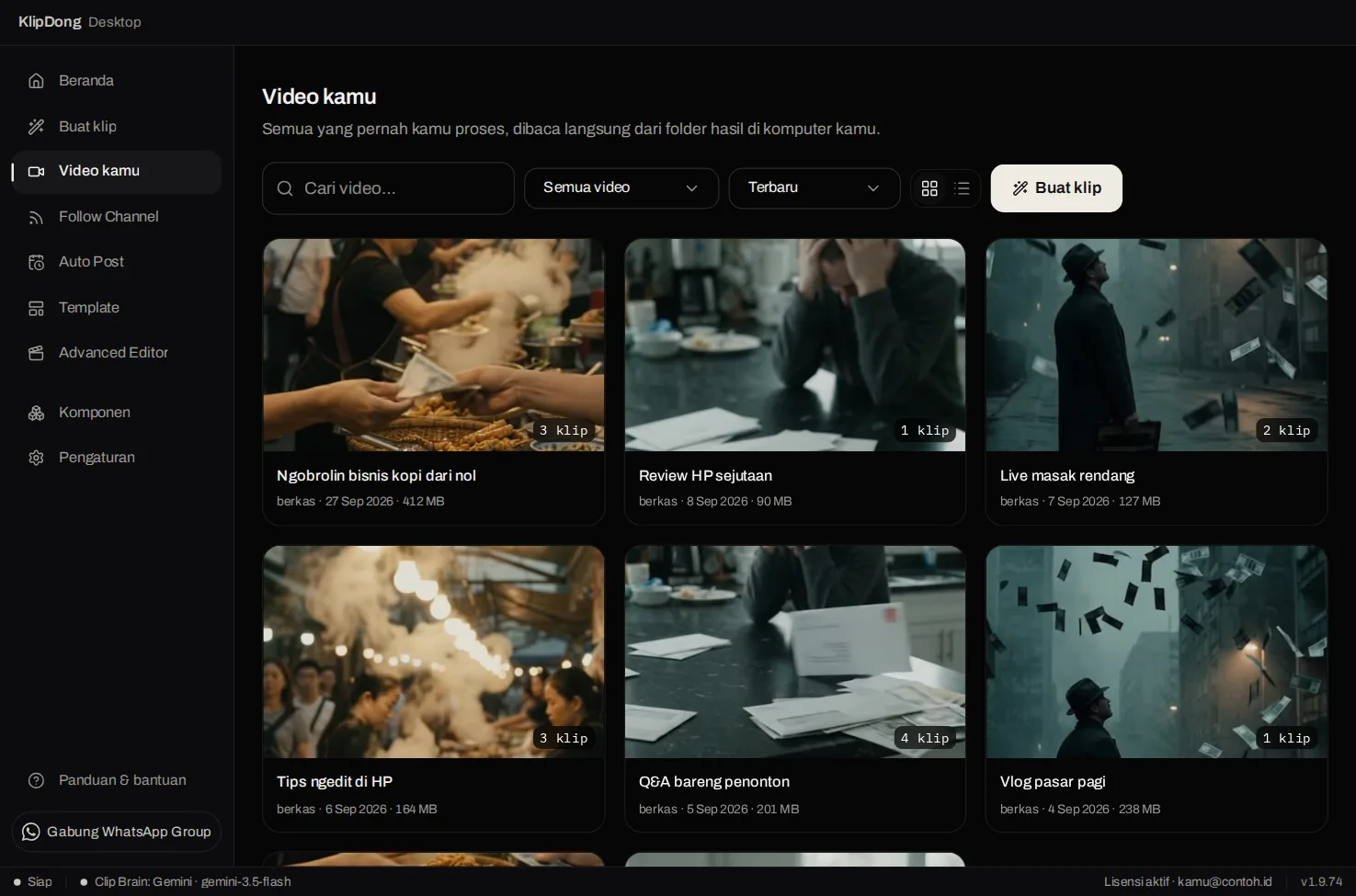The width and height of the screenshot is (1356, 896).
Task: Open the Ngobrolin bisnis kopi dari nol thumbnail
Action: (434, 346)
